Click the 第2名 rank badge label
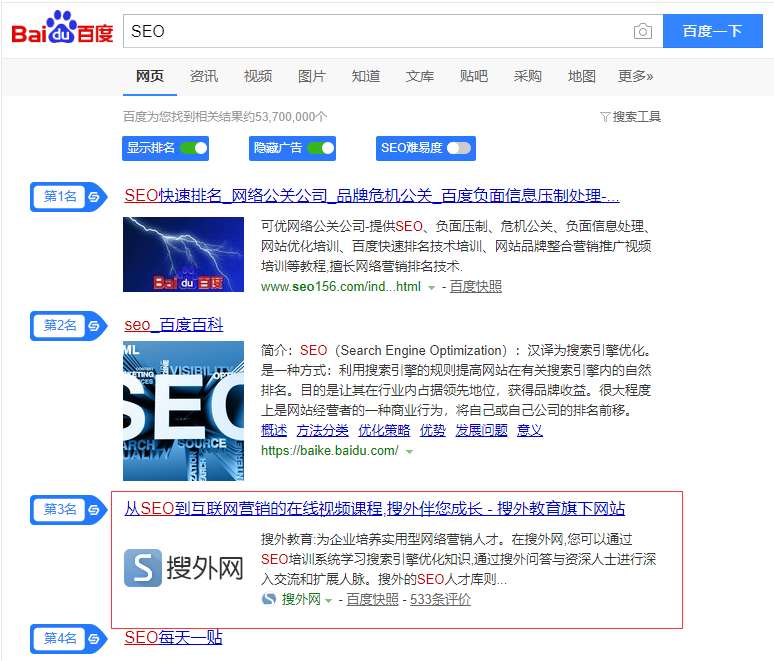This screenshot has width=774, height=661. tap(60, 325)
